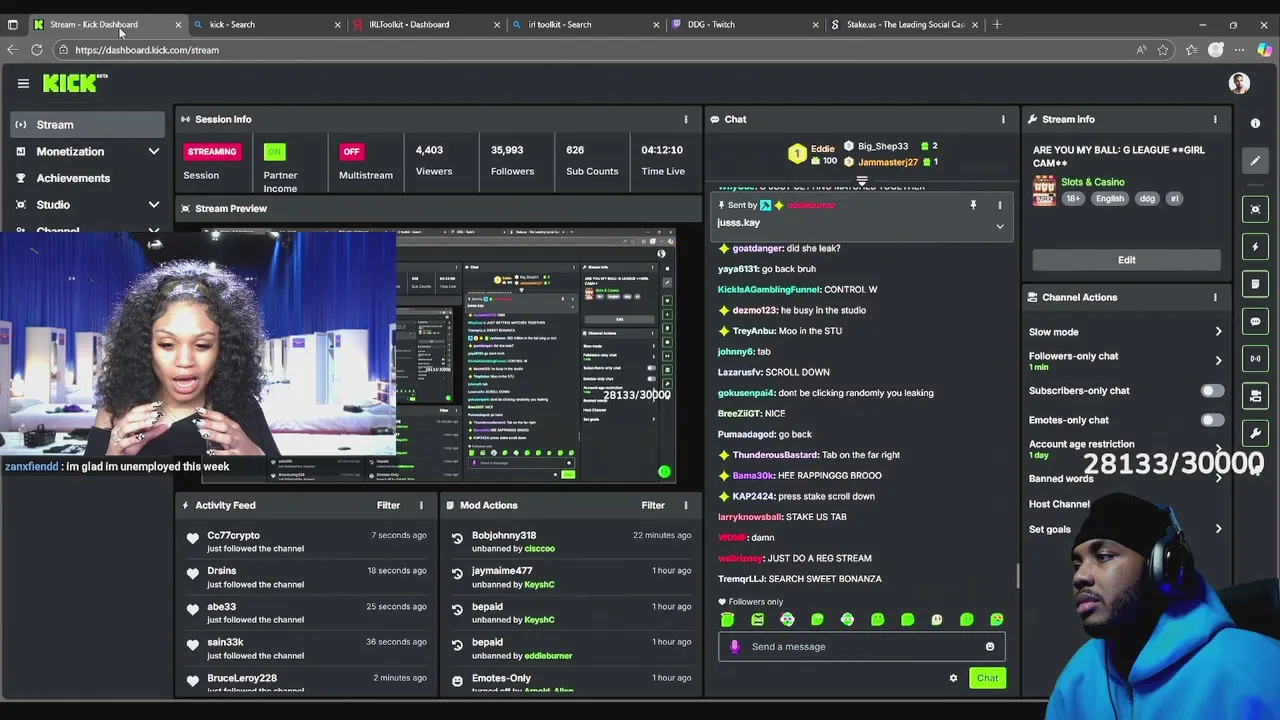Open the emoji picker in message box

990,646
